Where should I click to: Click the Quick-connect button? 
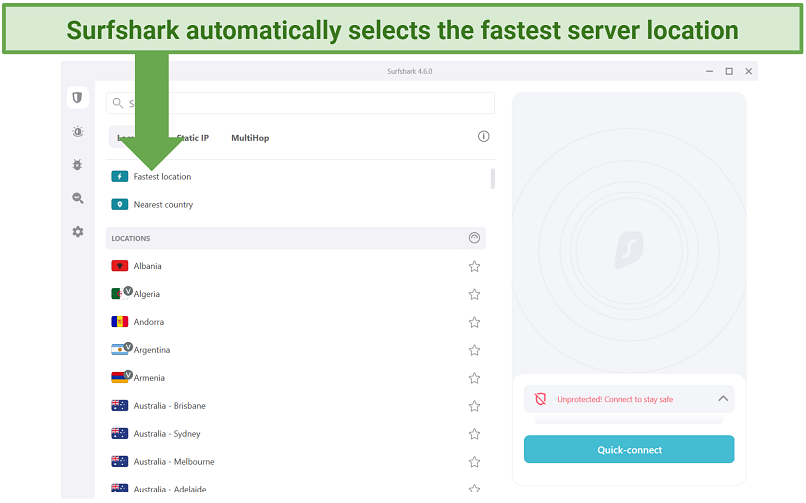(629, 450)
